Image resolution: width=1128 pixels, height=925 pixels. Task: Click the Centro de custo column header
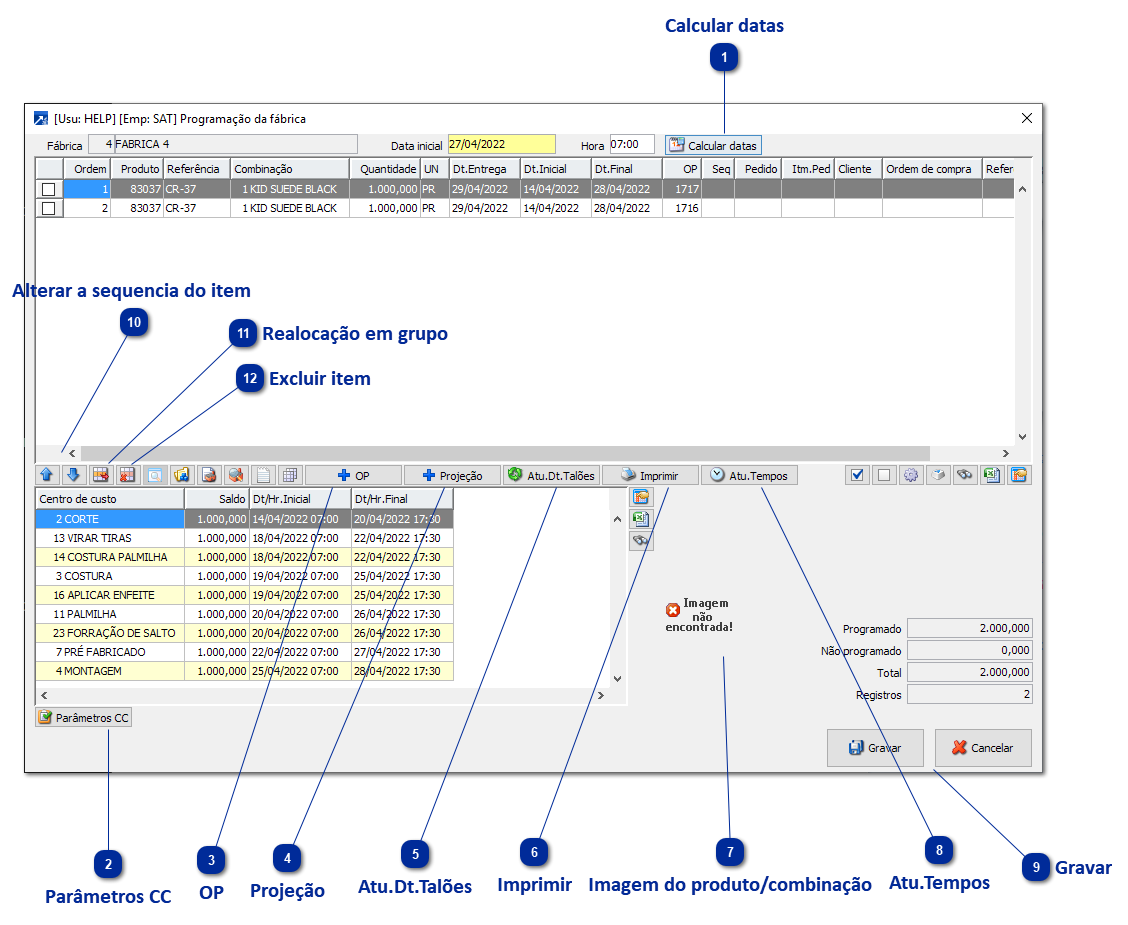tap(109, 498)
